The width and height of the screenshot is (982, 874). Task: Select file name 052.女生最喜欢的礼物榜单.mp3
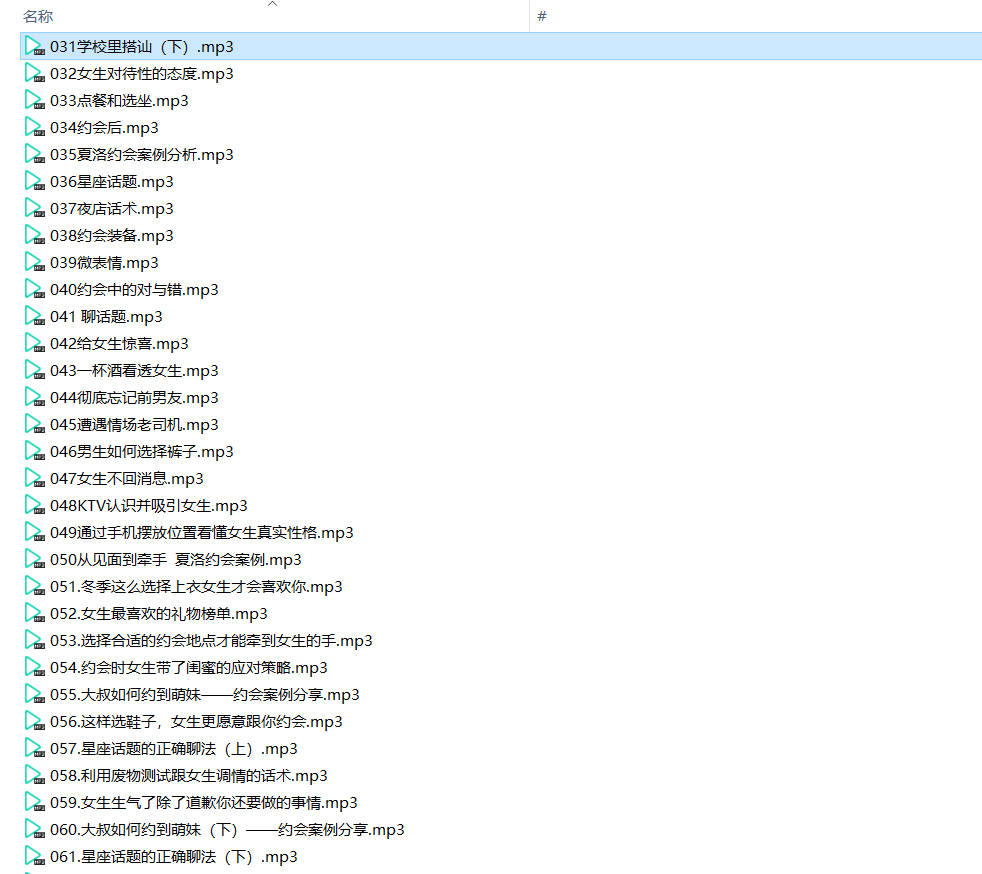pyautogui.click(x=158, y=612)
